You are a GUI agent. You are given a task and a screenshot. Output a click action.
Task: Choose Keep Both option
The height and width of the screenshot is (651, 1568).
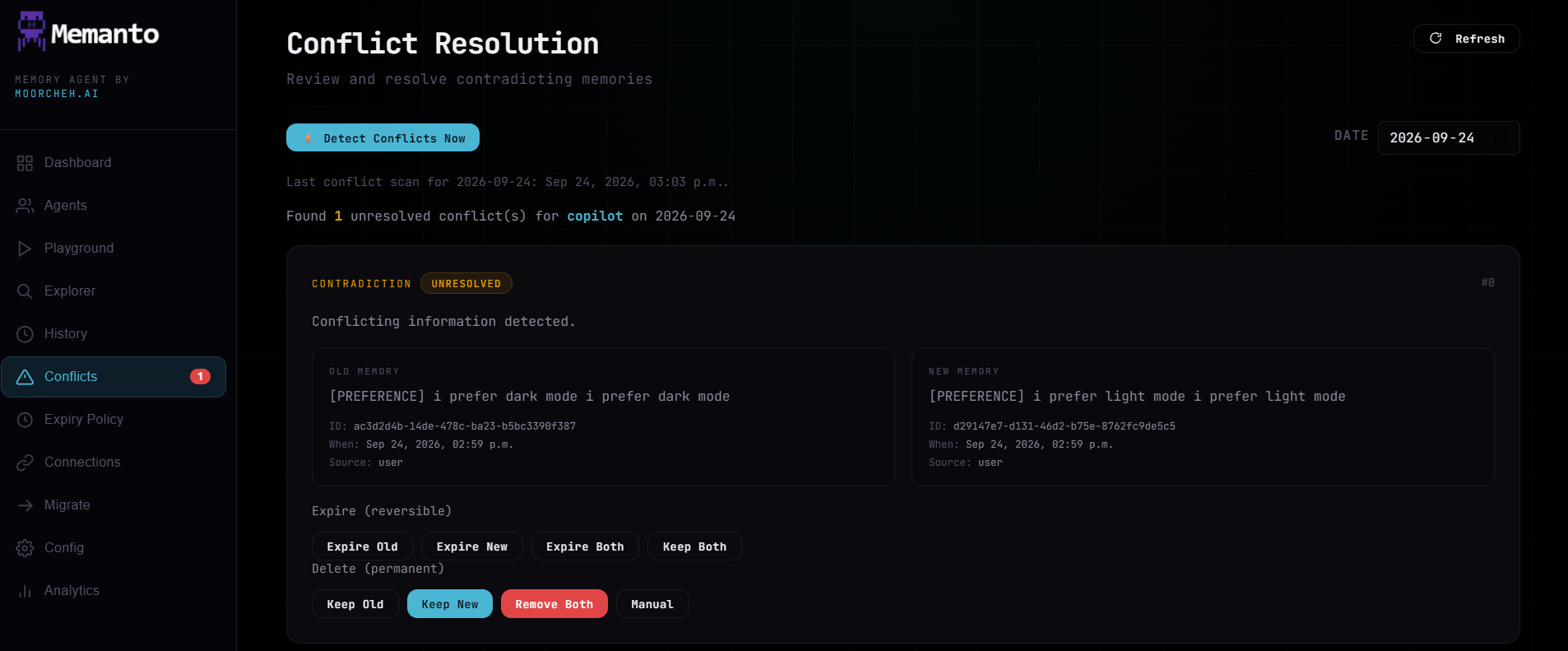(694, 546)
